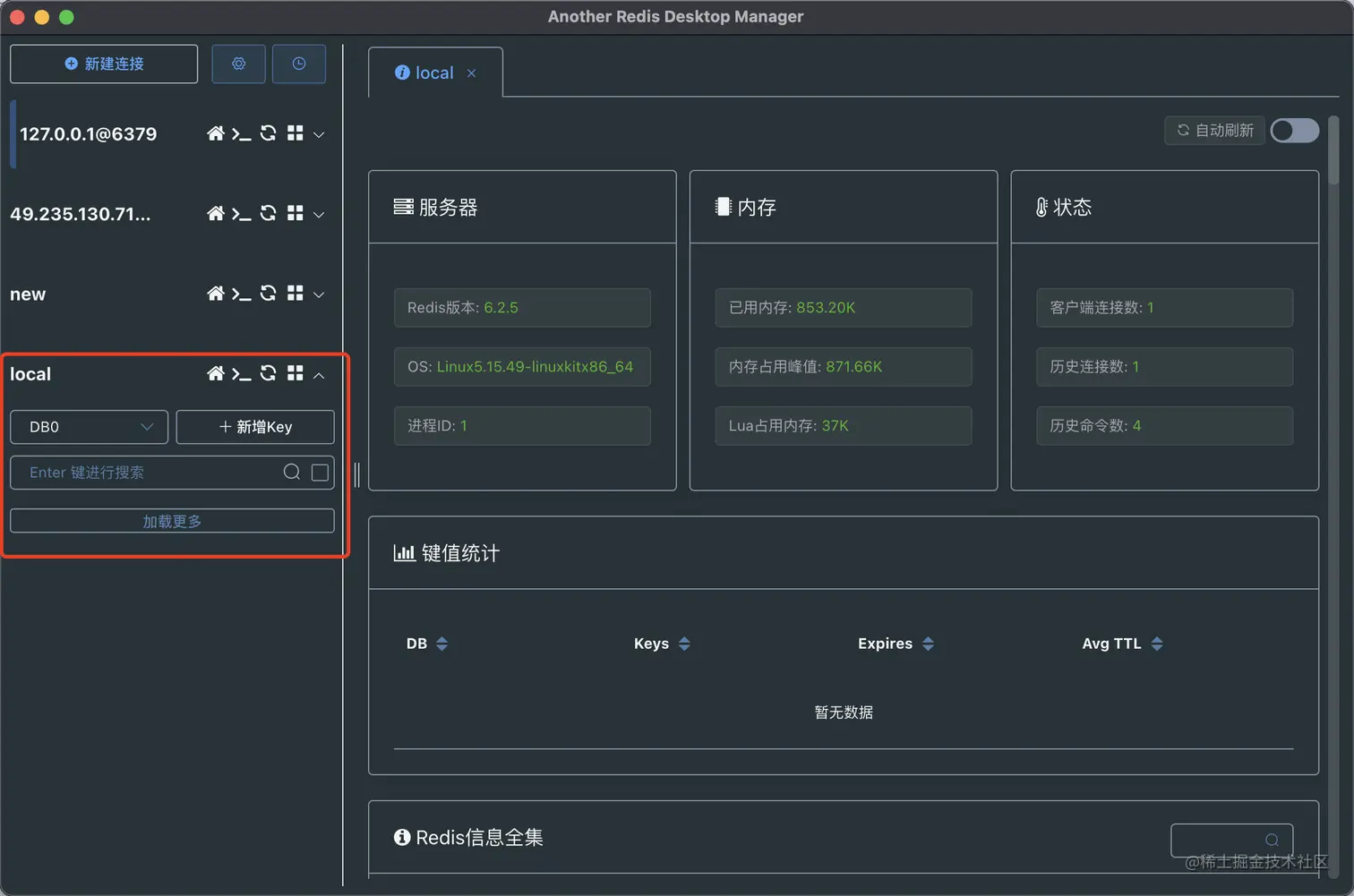
Task: Open the DB0 database dropdown
Action: point(89,427)
